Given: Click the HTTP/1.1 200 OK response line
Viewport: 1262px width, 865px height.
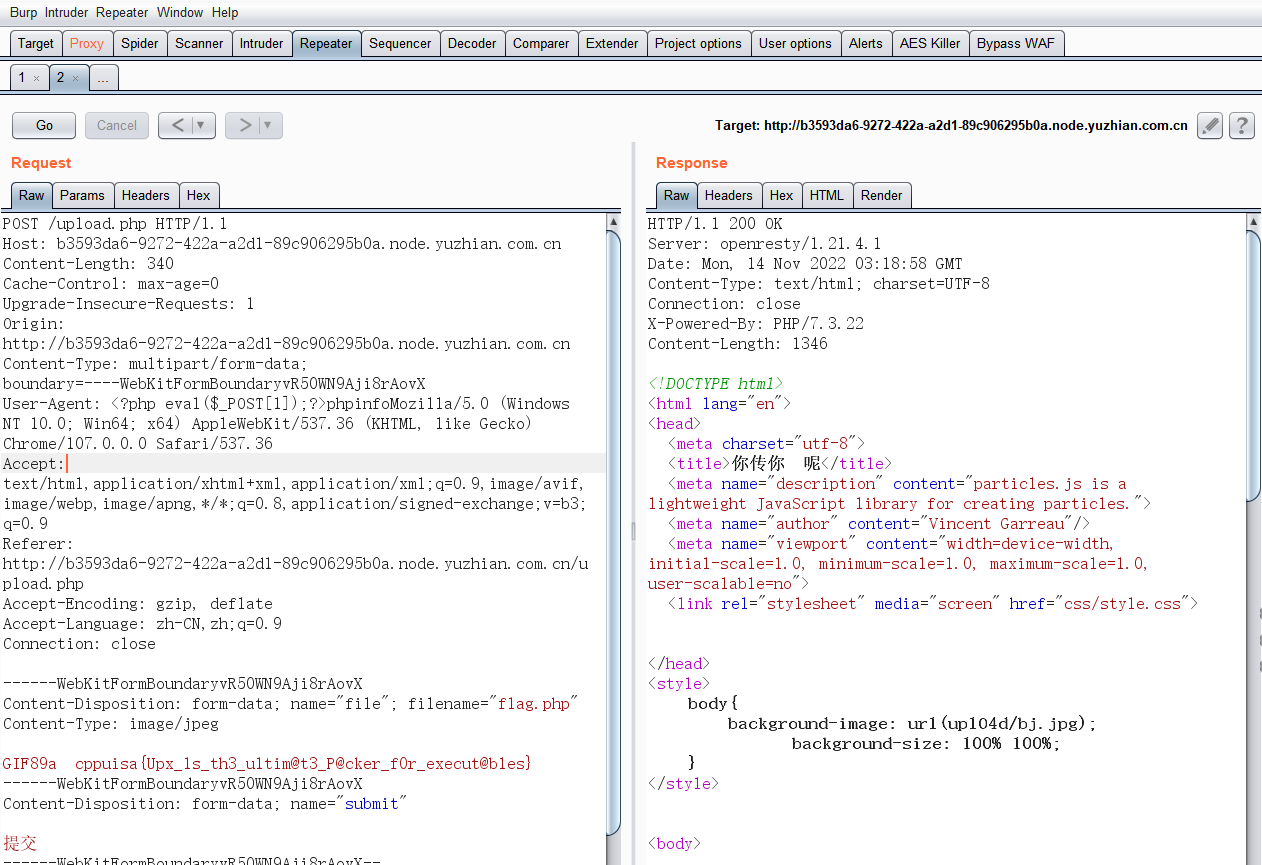Looking at the screenshot, I should (716, 223).
